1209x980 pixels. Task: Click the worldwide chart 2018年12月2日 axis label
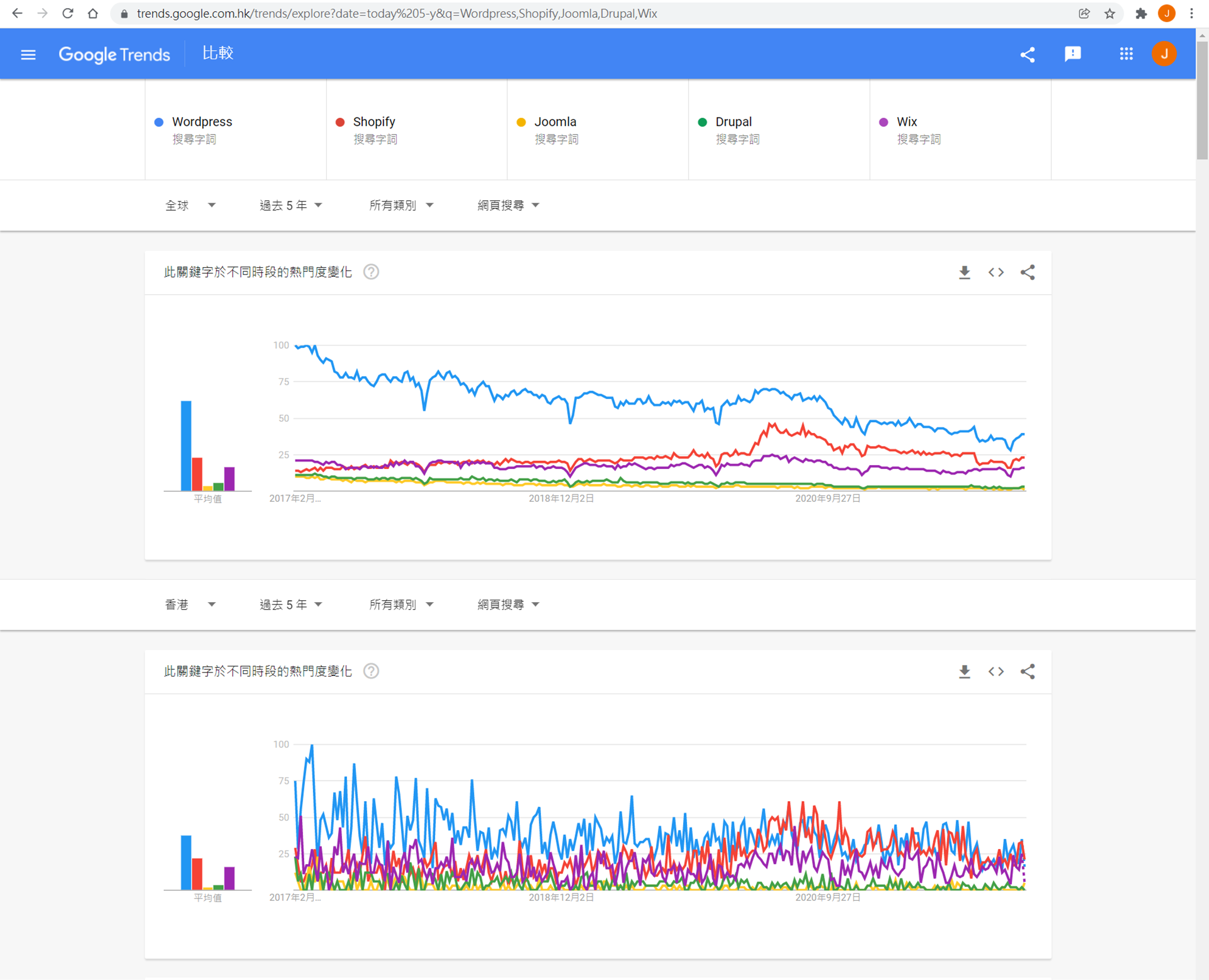561,498
